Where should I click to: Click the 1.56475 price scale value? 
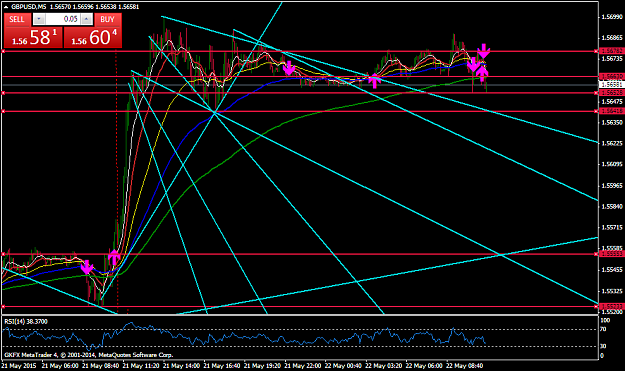point(612,102)
